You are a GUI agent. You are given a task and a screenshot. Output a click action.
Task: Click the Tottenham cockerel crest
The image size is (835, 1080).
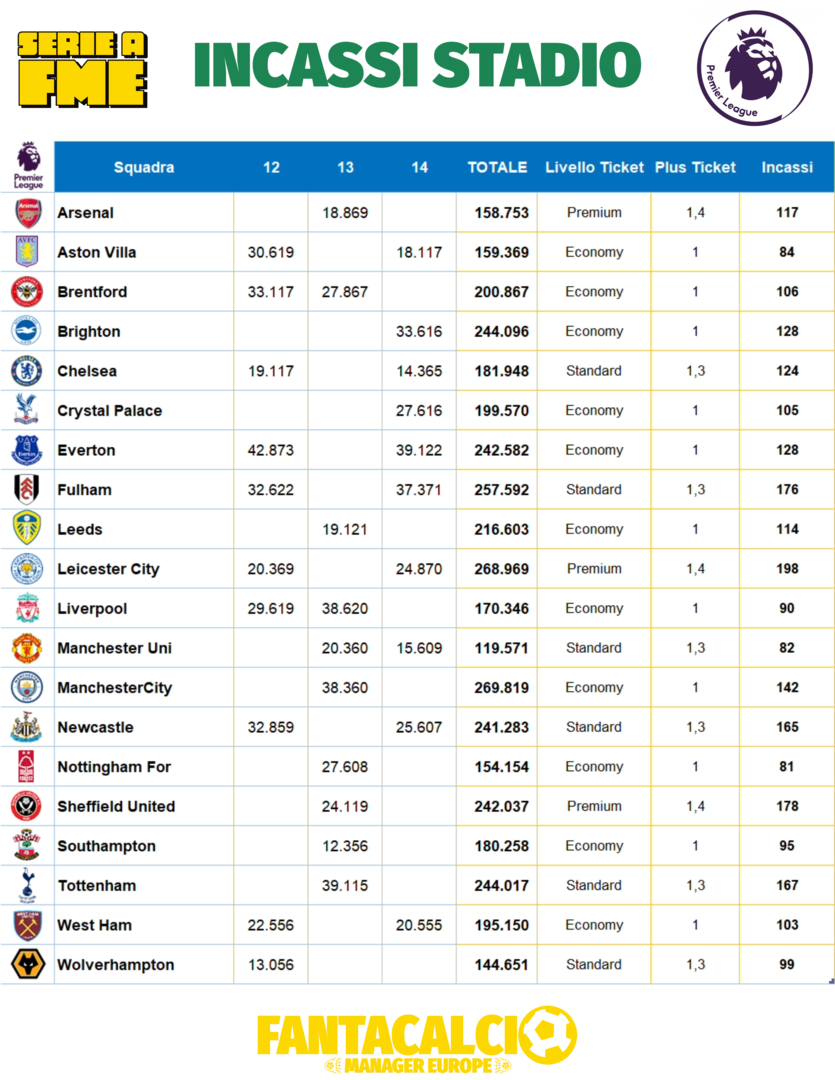[28, 885]
